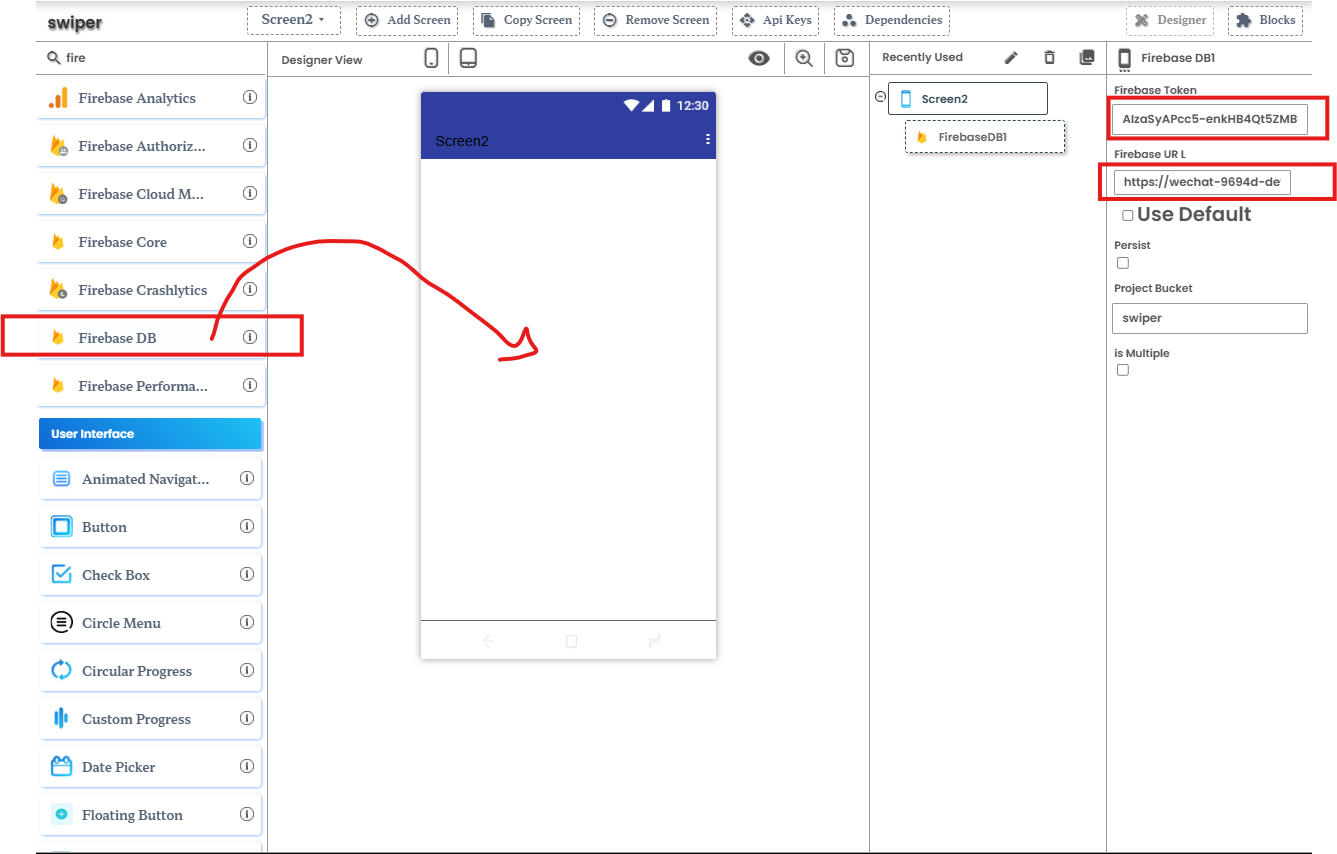Click the Firebase Token input field
This screenshot has height=854, width=1337.
[1210, 119]
